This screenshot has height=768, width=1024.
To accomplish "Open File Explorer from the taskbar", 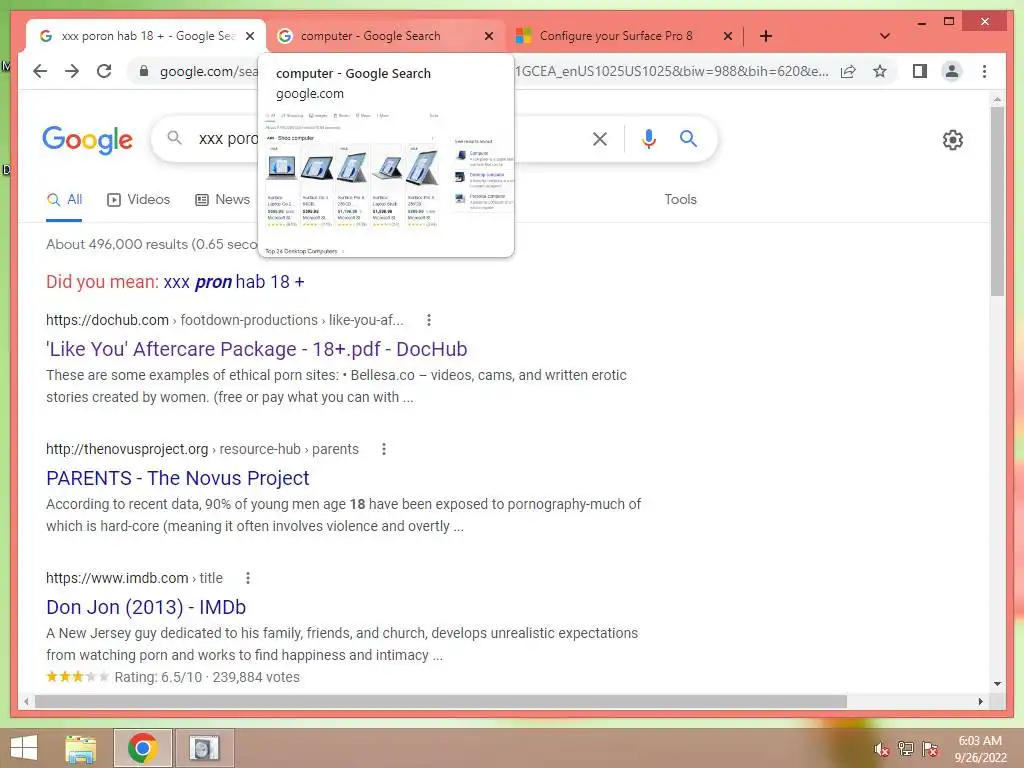I will coord(81,748).
